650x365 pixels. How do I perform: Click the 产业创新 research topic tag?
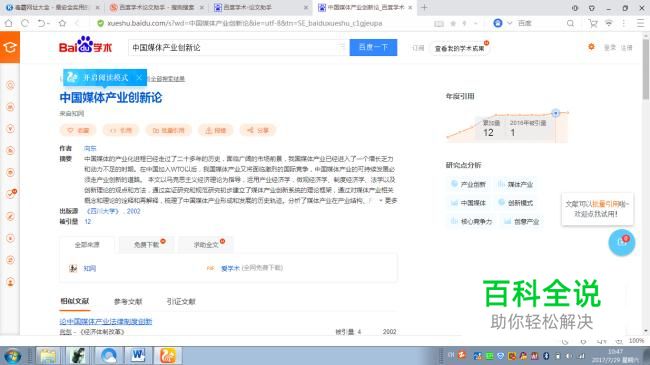468,184
